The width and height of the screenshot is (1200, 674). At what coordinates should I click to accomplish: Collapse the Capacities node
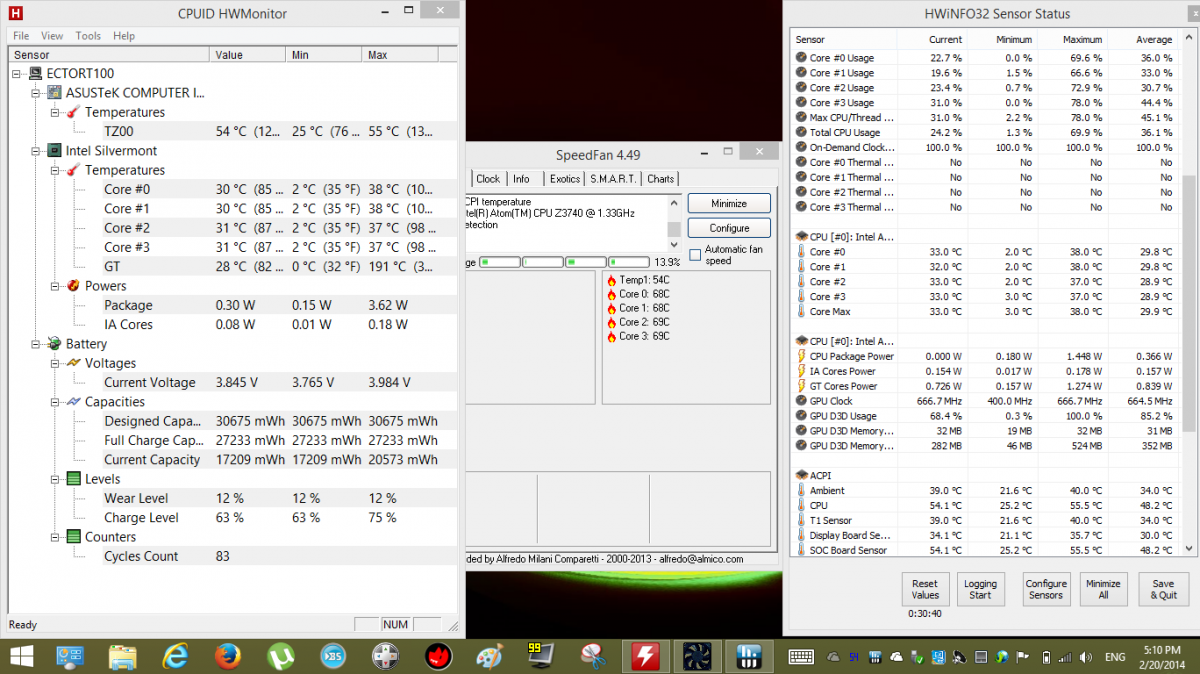coord(57,402)
